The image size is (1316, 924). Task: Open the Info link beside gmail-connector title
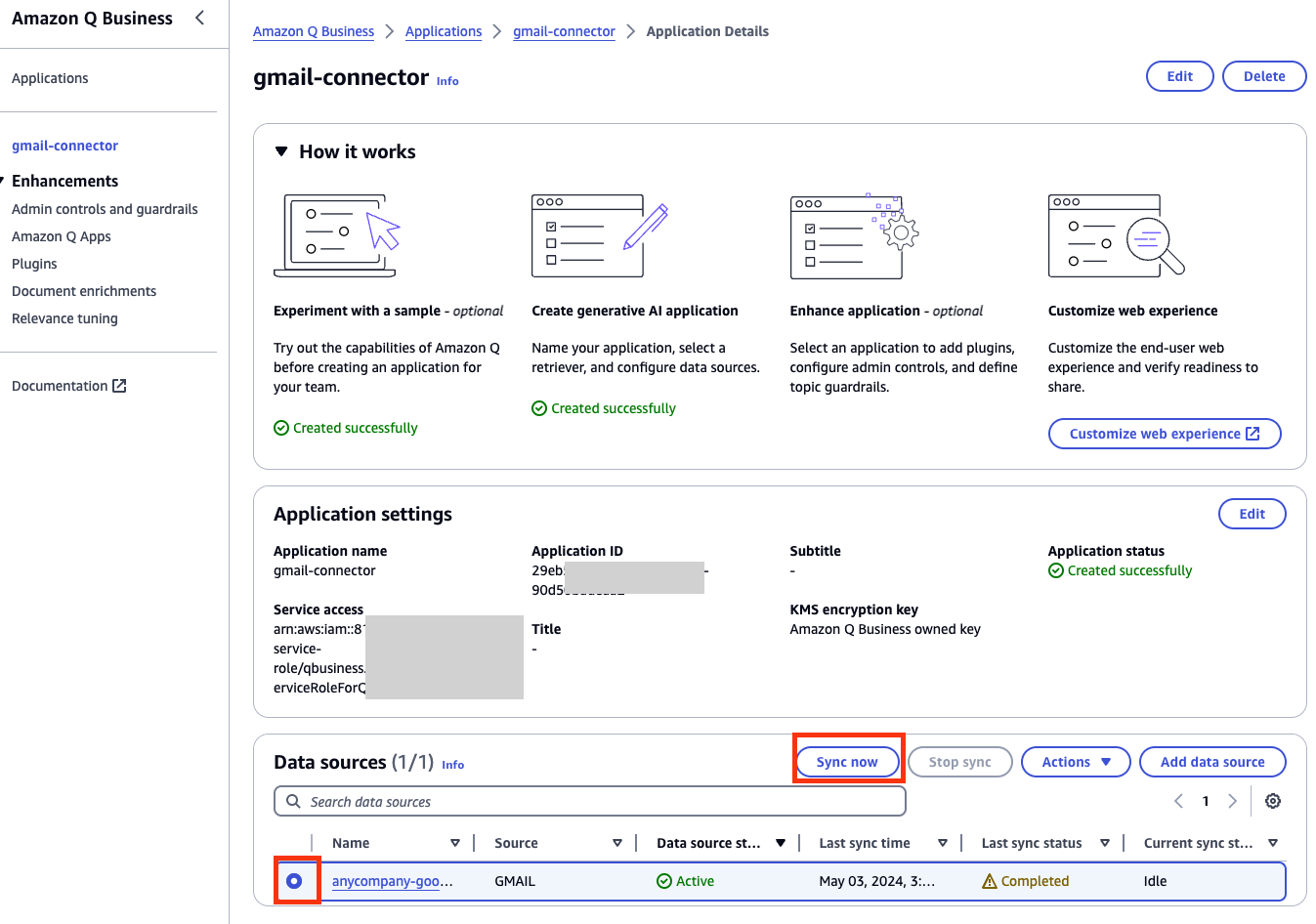click(x=447, y=81)
